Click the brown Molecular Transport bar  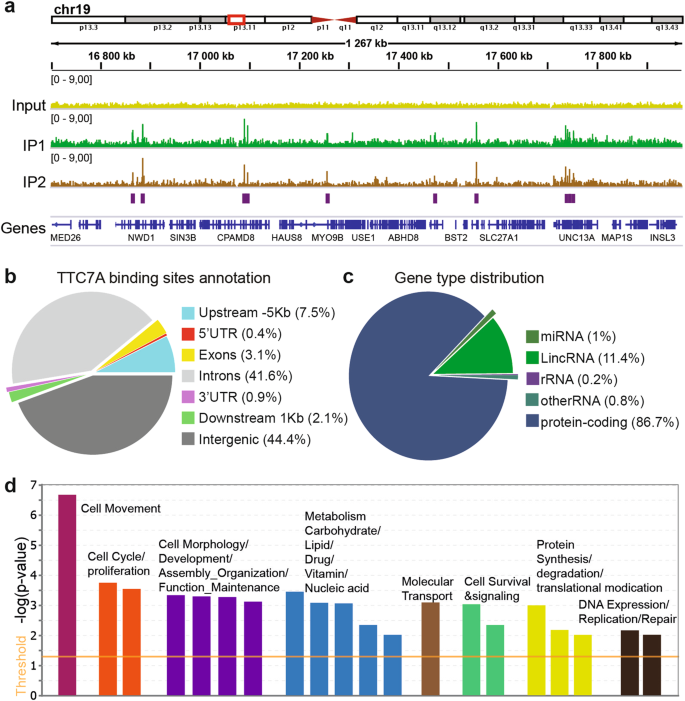pyautogui.click(x=430, y=649)
